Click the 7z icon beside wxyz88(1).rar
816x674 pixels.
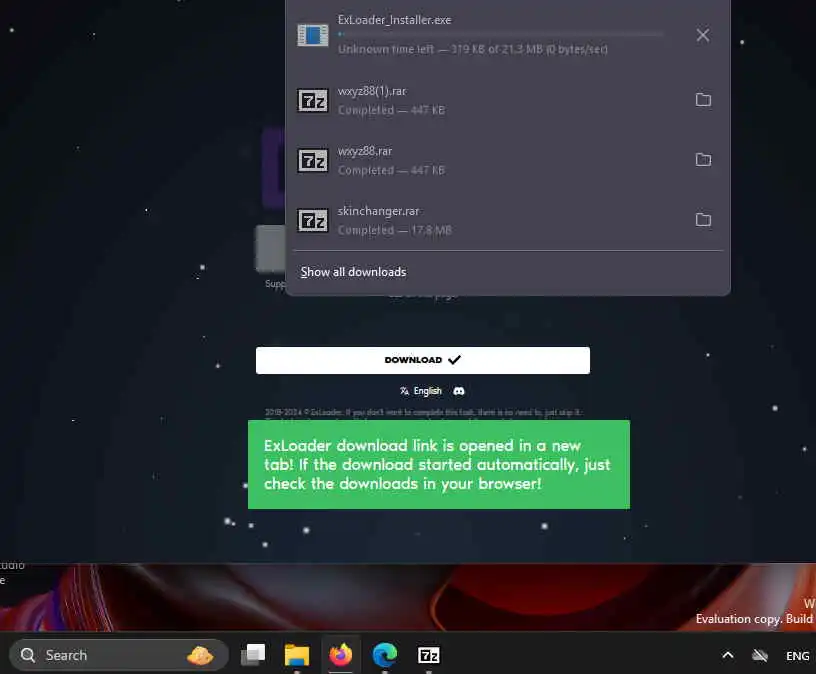point(313,100)
